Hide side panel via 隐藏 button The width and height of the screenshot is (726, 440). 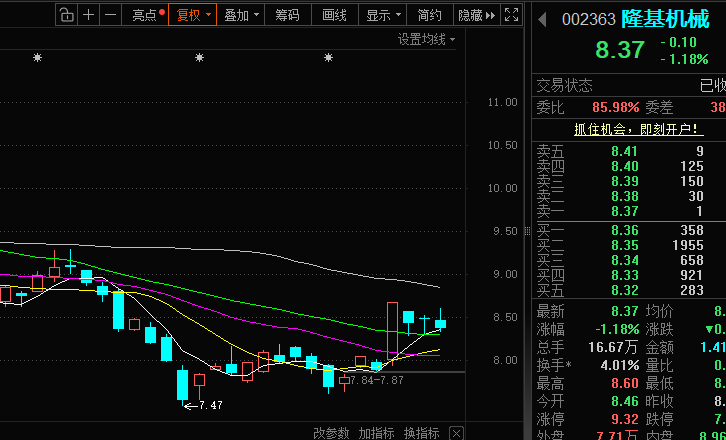click(476, 15)
